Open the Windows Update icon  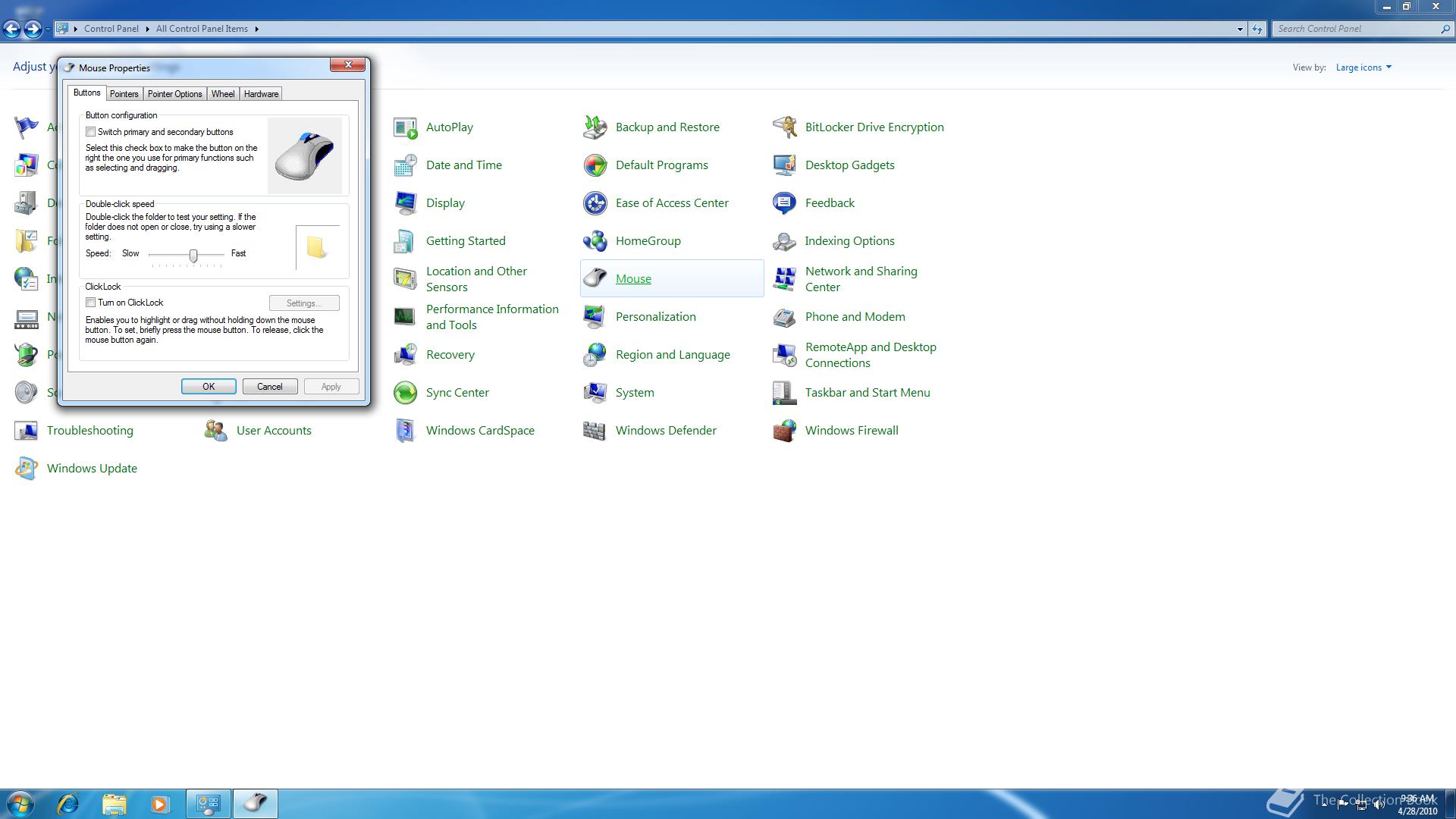tap(27, 469)
